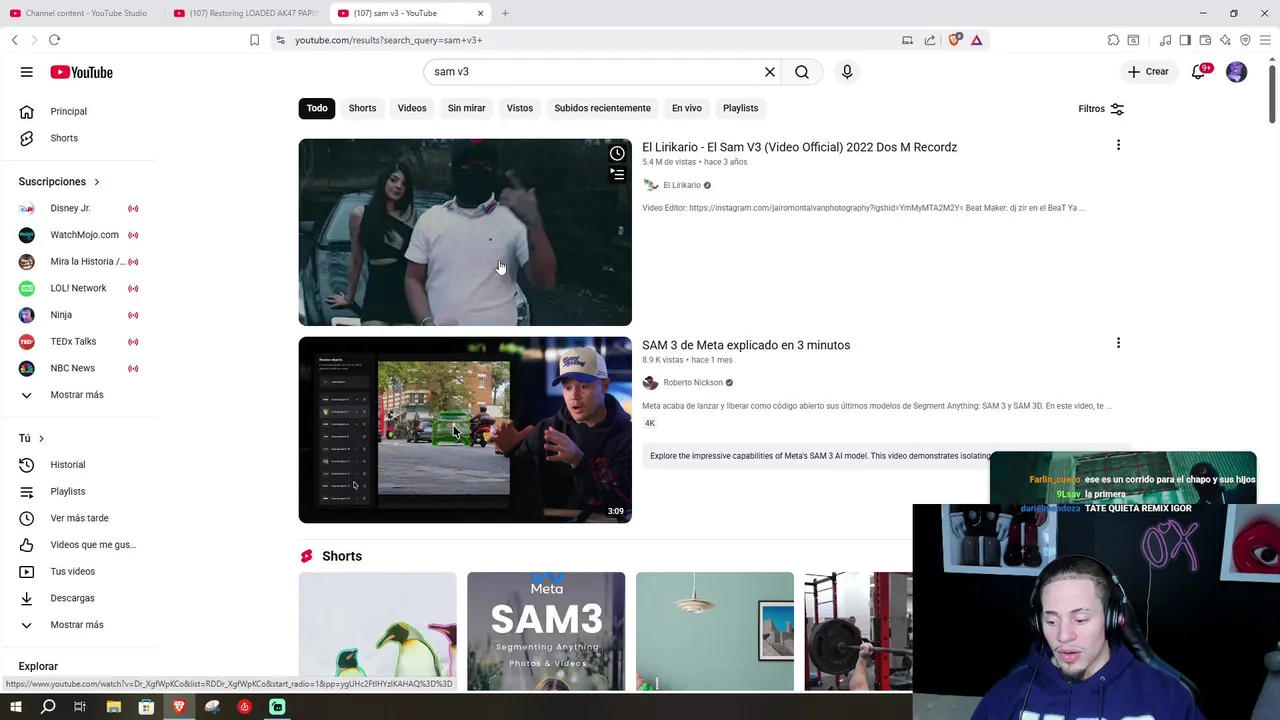Share this page from address bar
This screenshot has height=720, width=1280.
pyautogui.click(x=930, y=40)
